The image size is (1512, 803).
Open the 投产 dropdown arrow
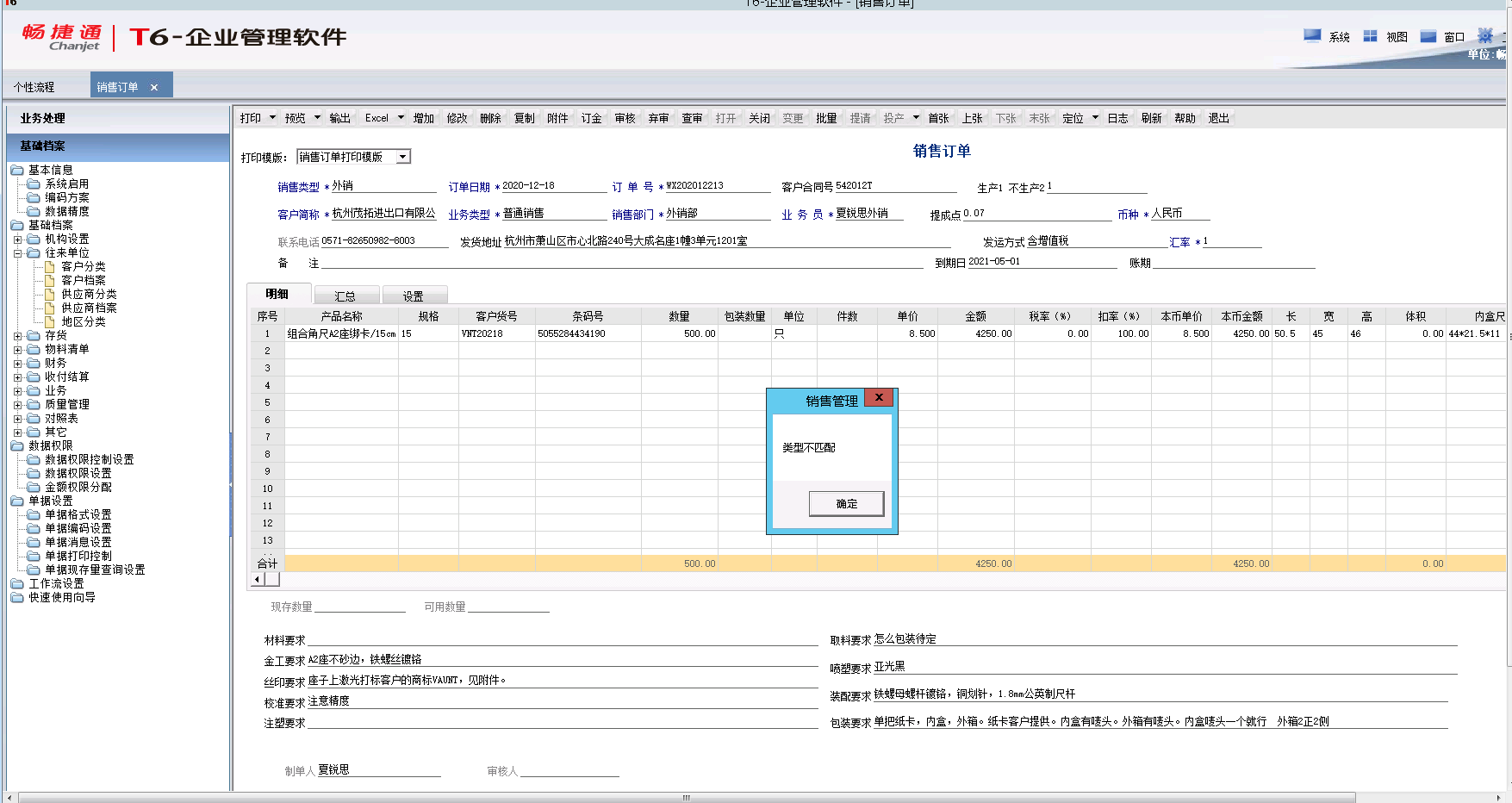click(916, 117)
